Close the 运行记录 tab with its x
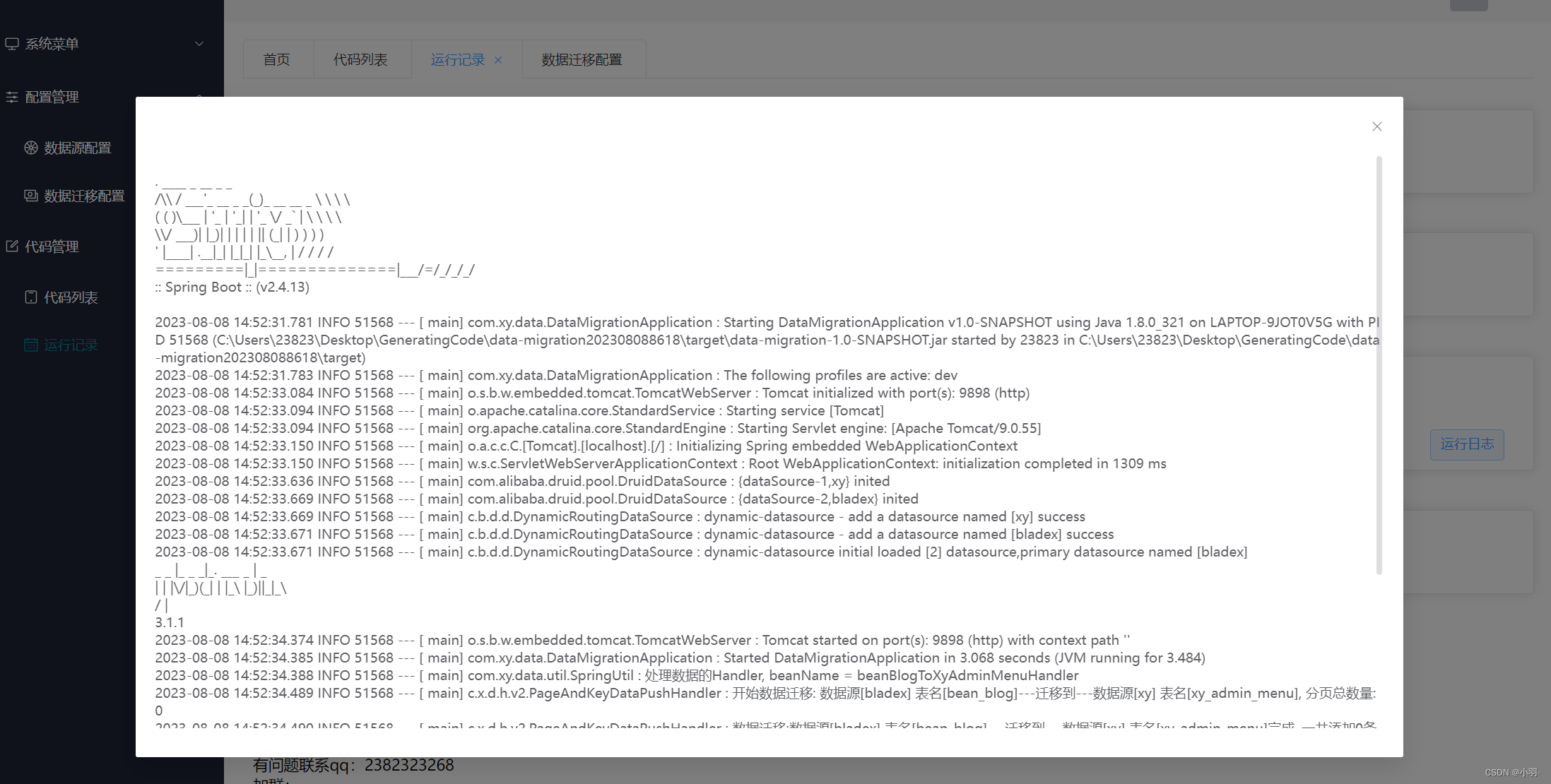Image resolution: width=1551 pixels, height=784 pixels. pos(498,60)
